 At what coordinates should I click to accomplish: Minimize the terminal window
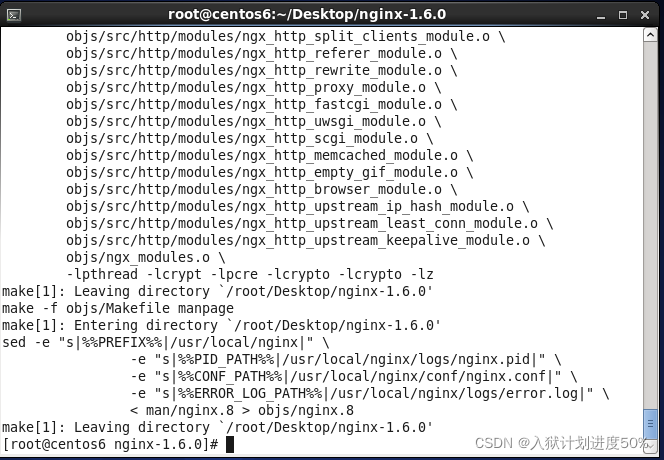coord(600,16)
